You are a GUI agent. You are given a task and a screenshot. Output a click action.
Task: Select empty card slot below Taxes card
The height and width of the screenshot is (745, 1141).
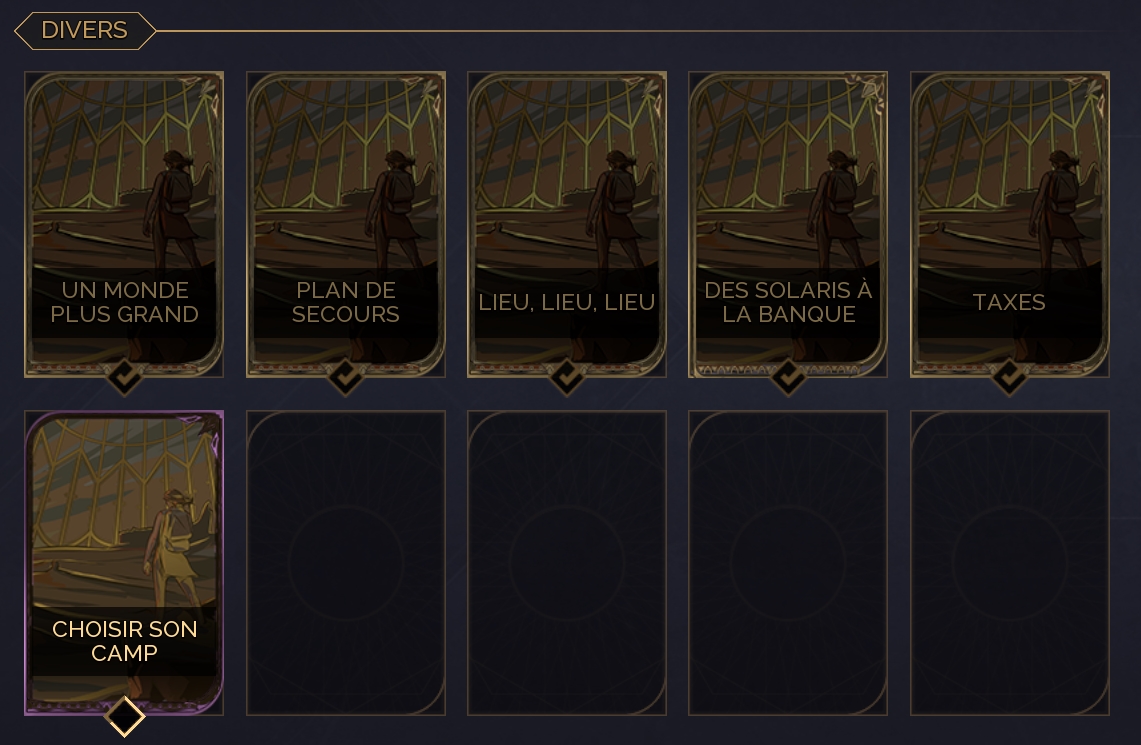(1010, 563)
